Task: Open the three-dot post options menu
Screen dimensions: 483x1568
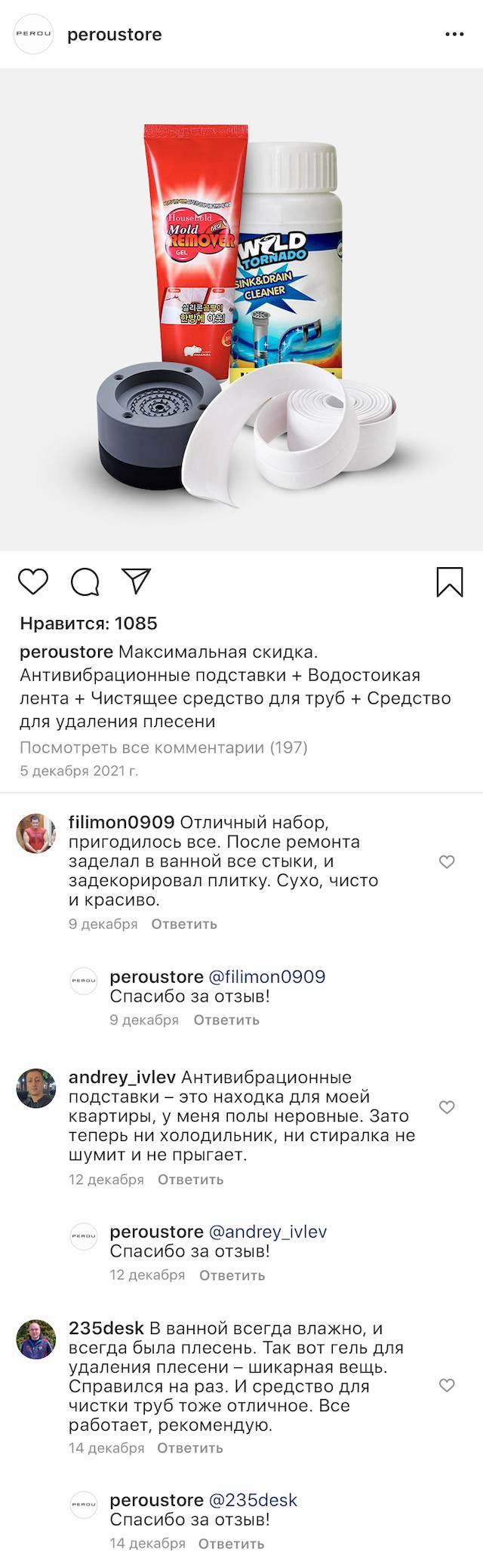Action: coord(454,35)
